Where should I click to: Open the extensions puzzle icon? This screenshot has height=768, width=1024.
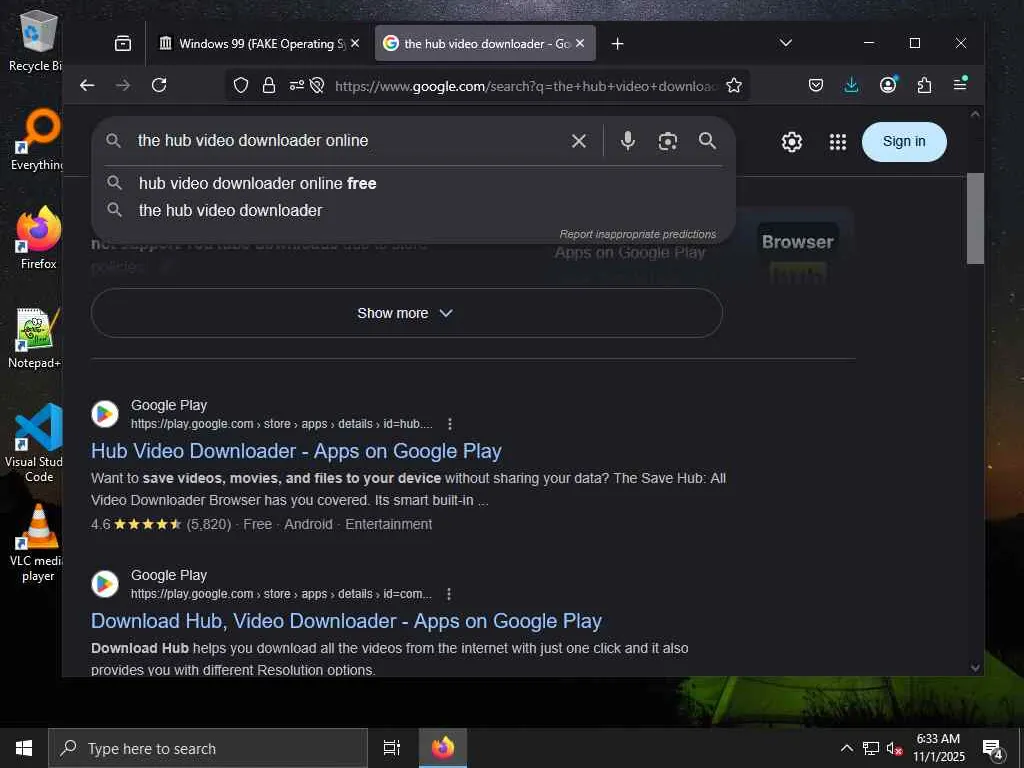pyautogui.click(x=924, y=86)
